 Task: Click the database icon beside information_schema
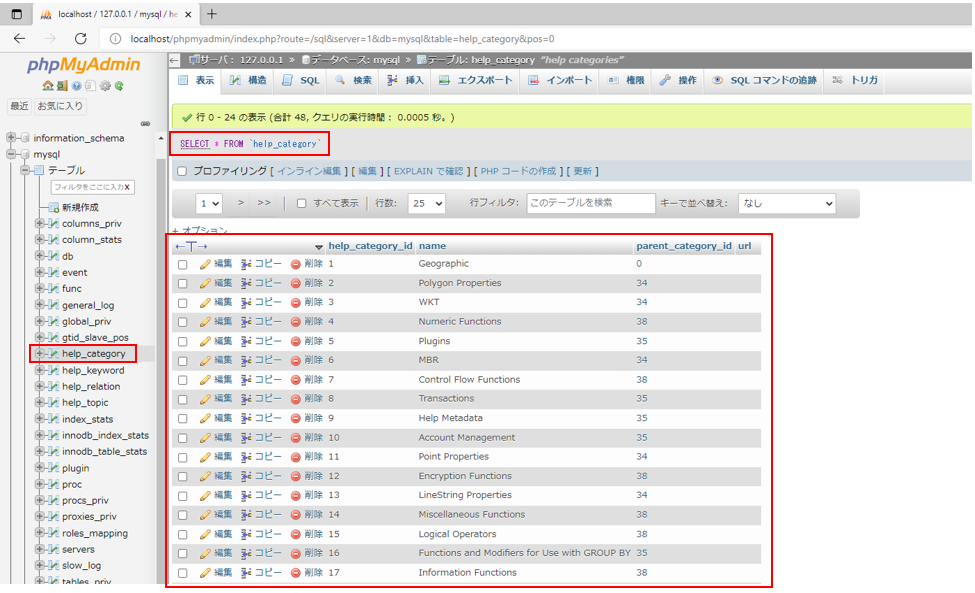(x=25, y=138)
